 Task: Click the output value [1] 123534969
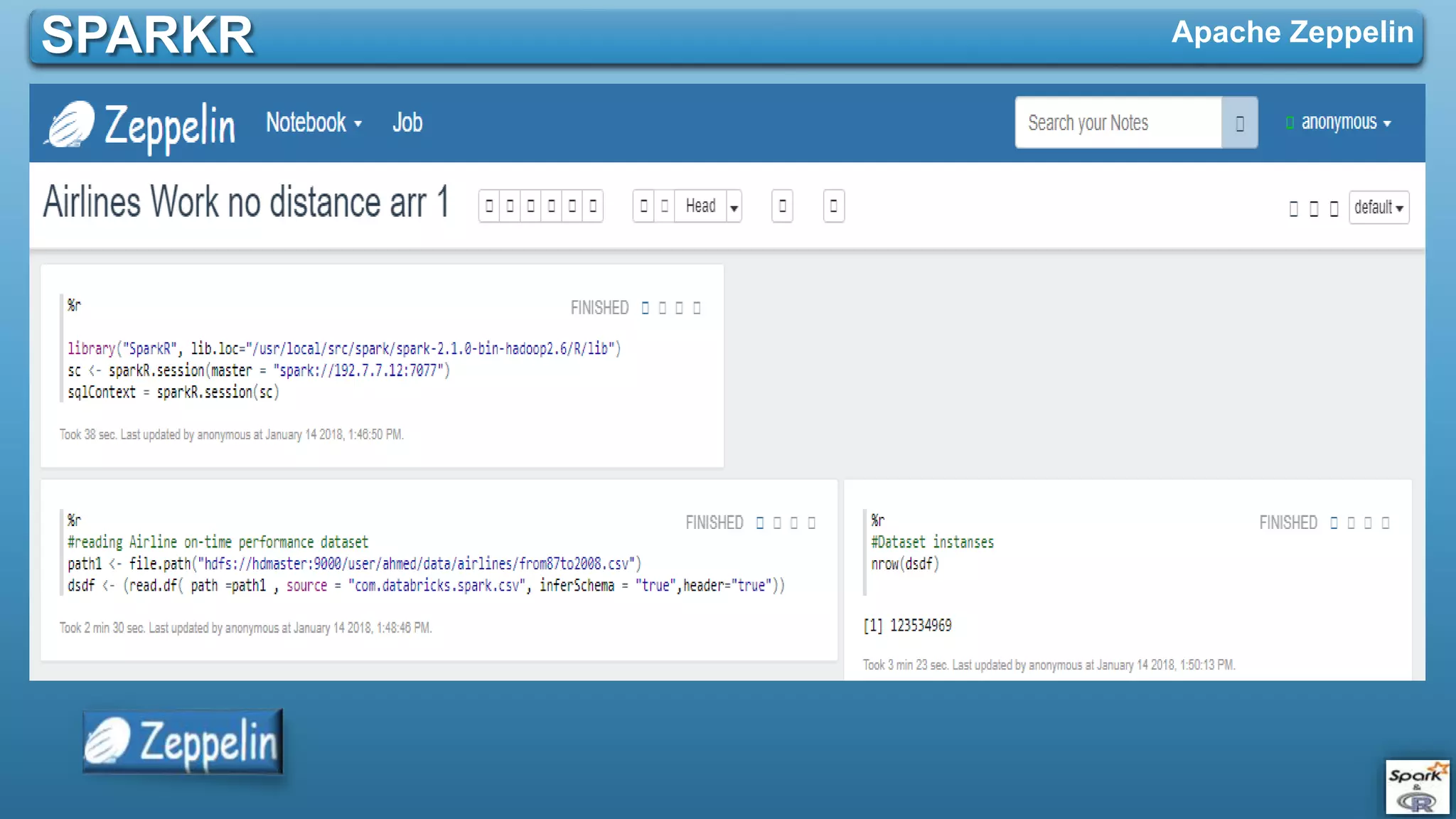click(x=907, y=626)
